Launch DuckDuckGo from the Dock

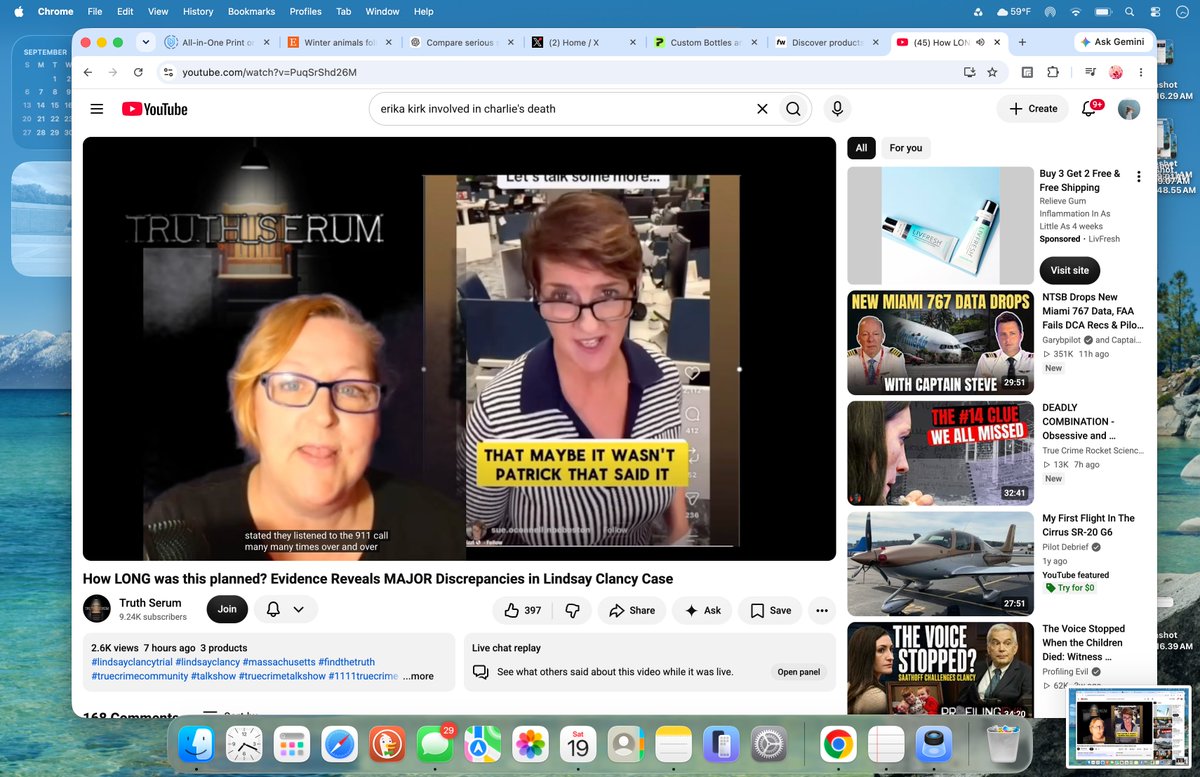(387, 744)
